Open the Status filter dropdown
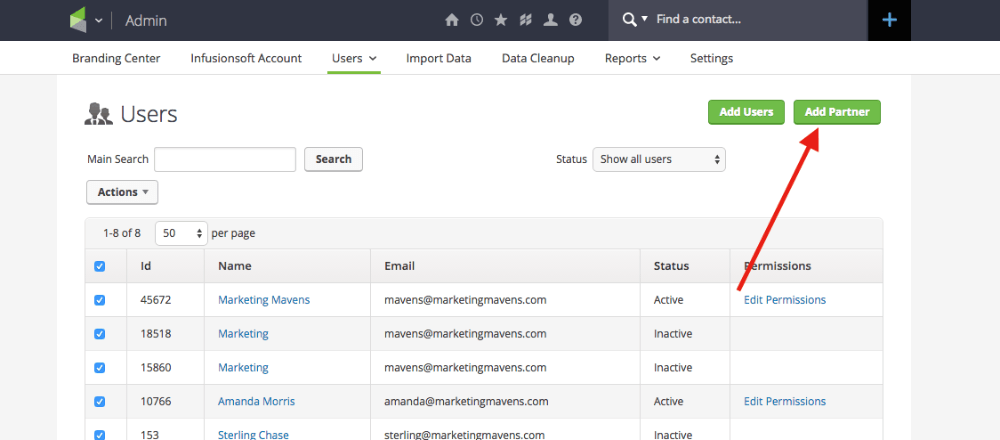The image size is (1000, 440). click(x=659, y=159)
